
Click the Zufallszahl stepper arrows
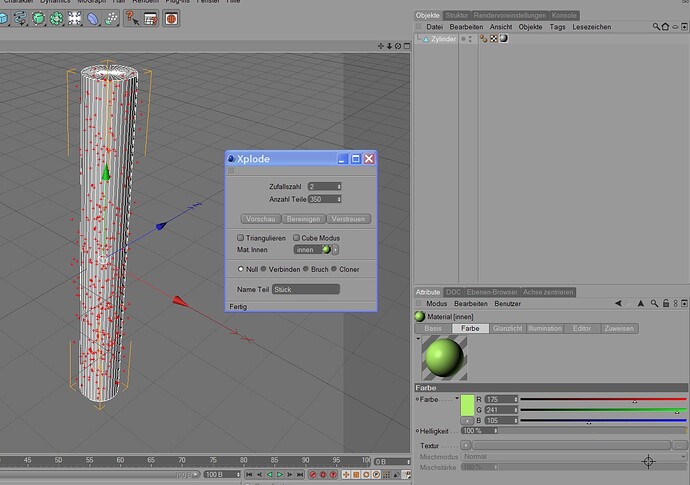339,187
